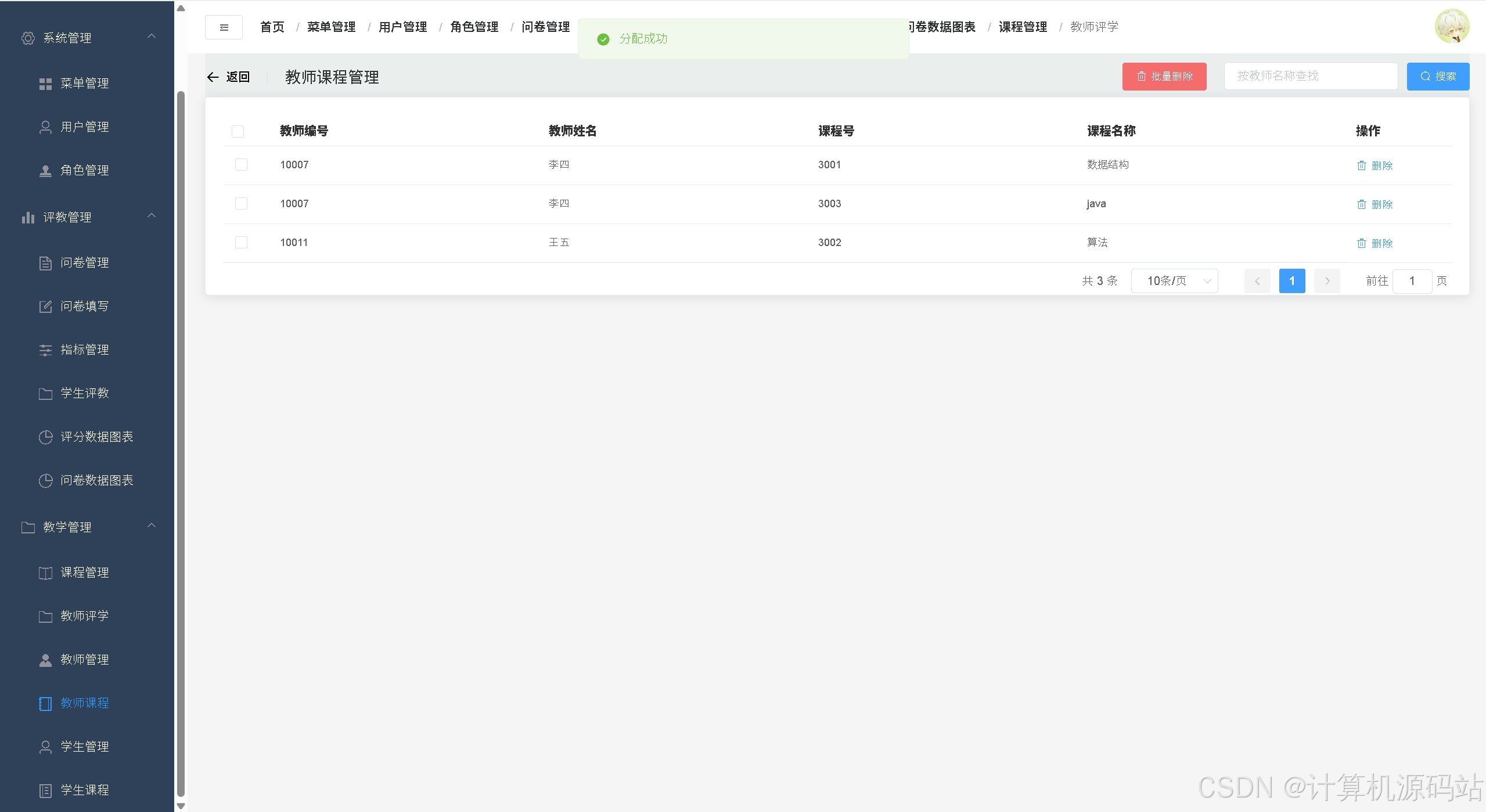Viewport: 1486px width, 812px height.
Task: Check the row for teacher 王五
Action: tap(241, 243)
